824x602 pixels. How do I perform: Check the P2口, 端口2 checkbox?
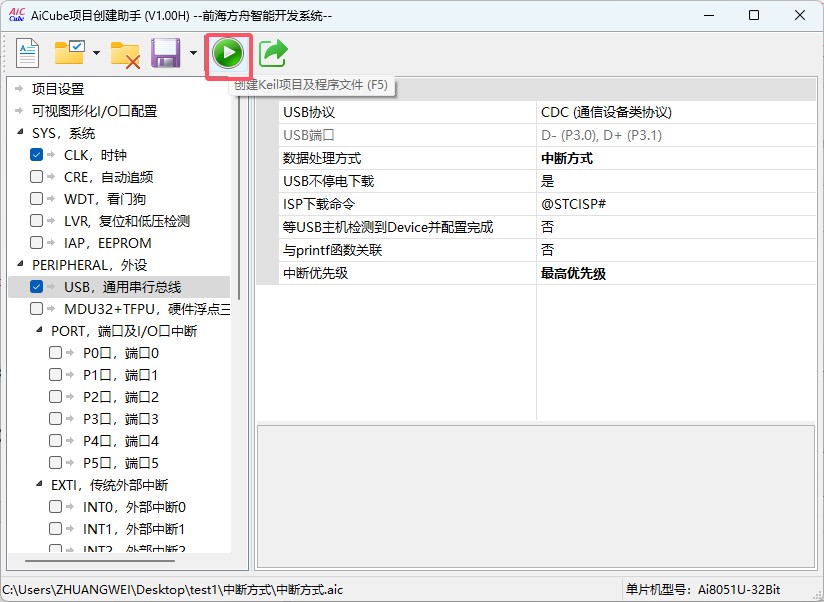pyautogui.click(x=55, y=397)
